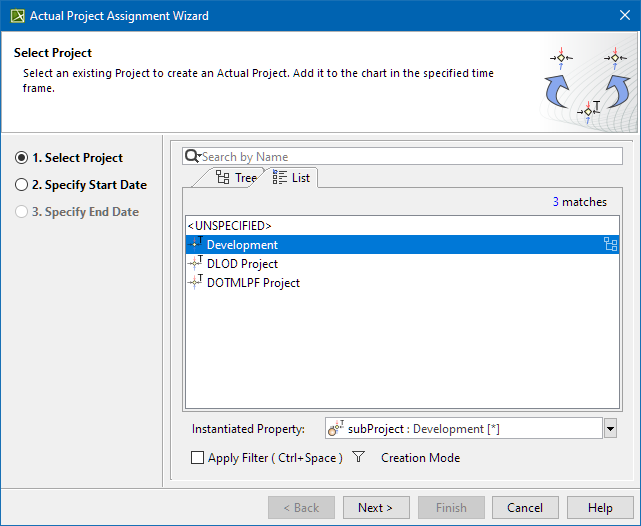Click the subProject property icon

337,429
